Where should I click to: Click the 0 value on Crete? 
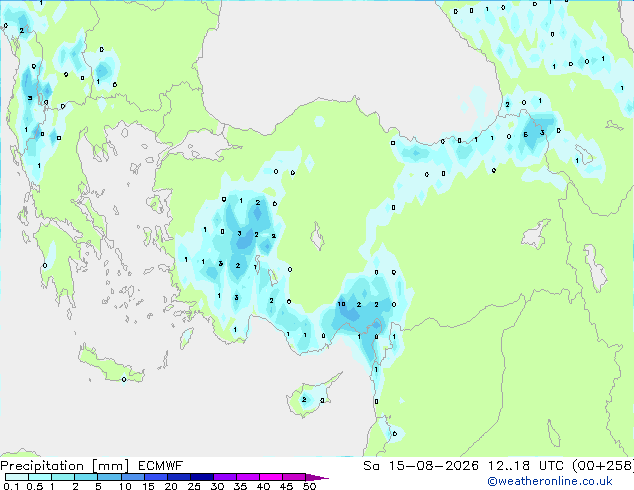(124, 379)
